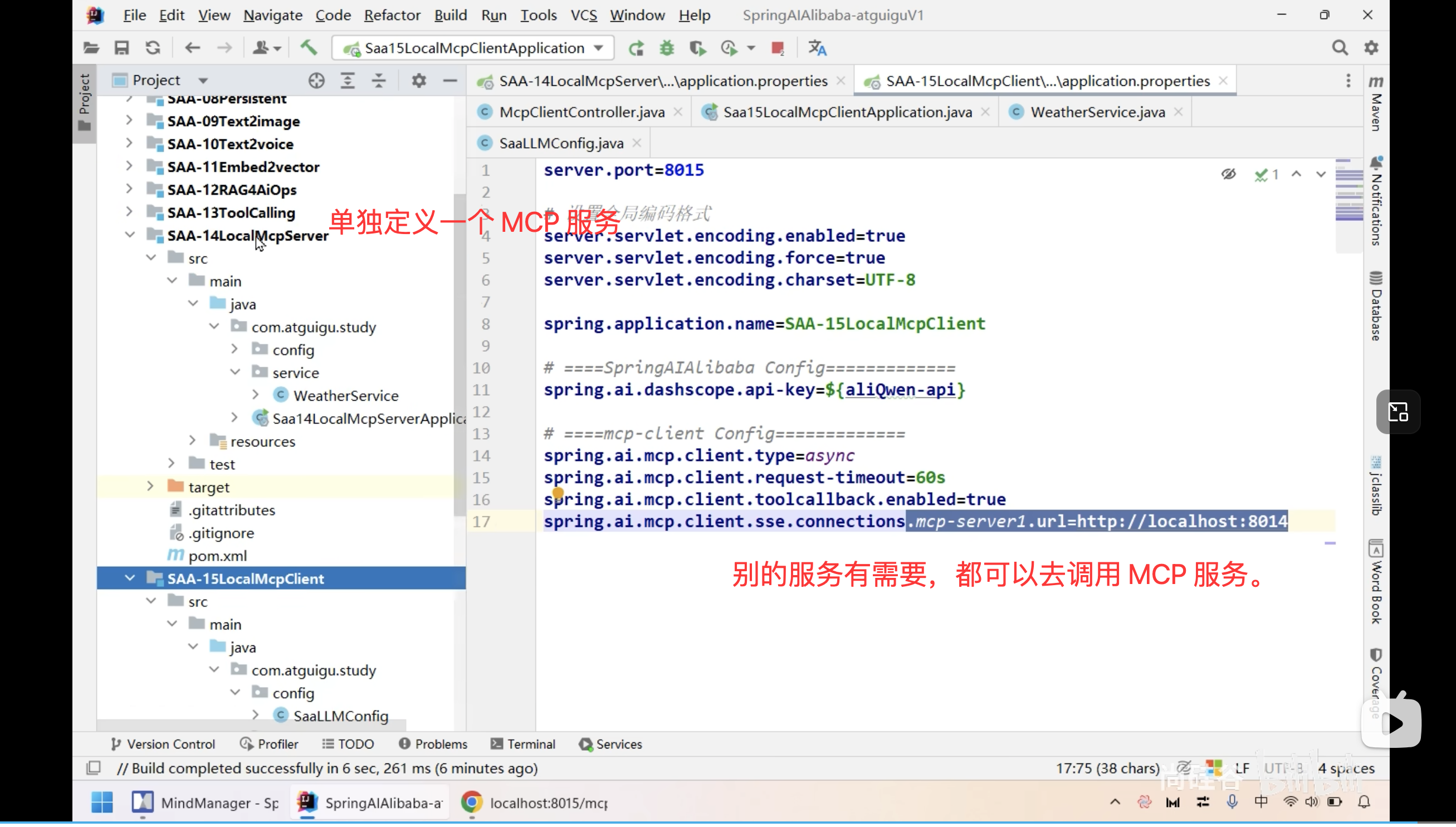Click Search Everywhere magnifier icon
1456x827 pixels.
coord(1340,48)
